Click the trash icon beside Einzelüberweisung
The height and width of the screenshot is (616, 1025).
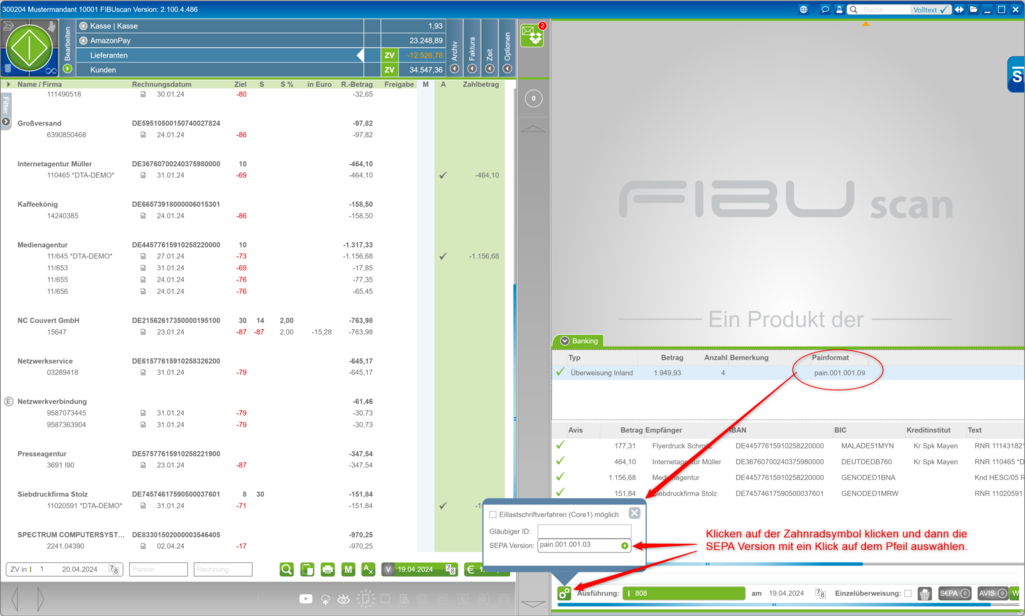pyautogui.click(x=925, y=593)
